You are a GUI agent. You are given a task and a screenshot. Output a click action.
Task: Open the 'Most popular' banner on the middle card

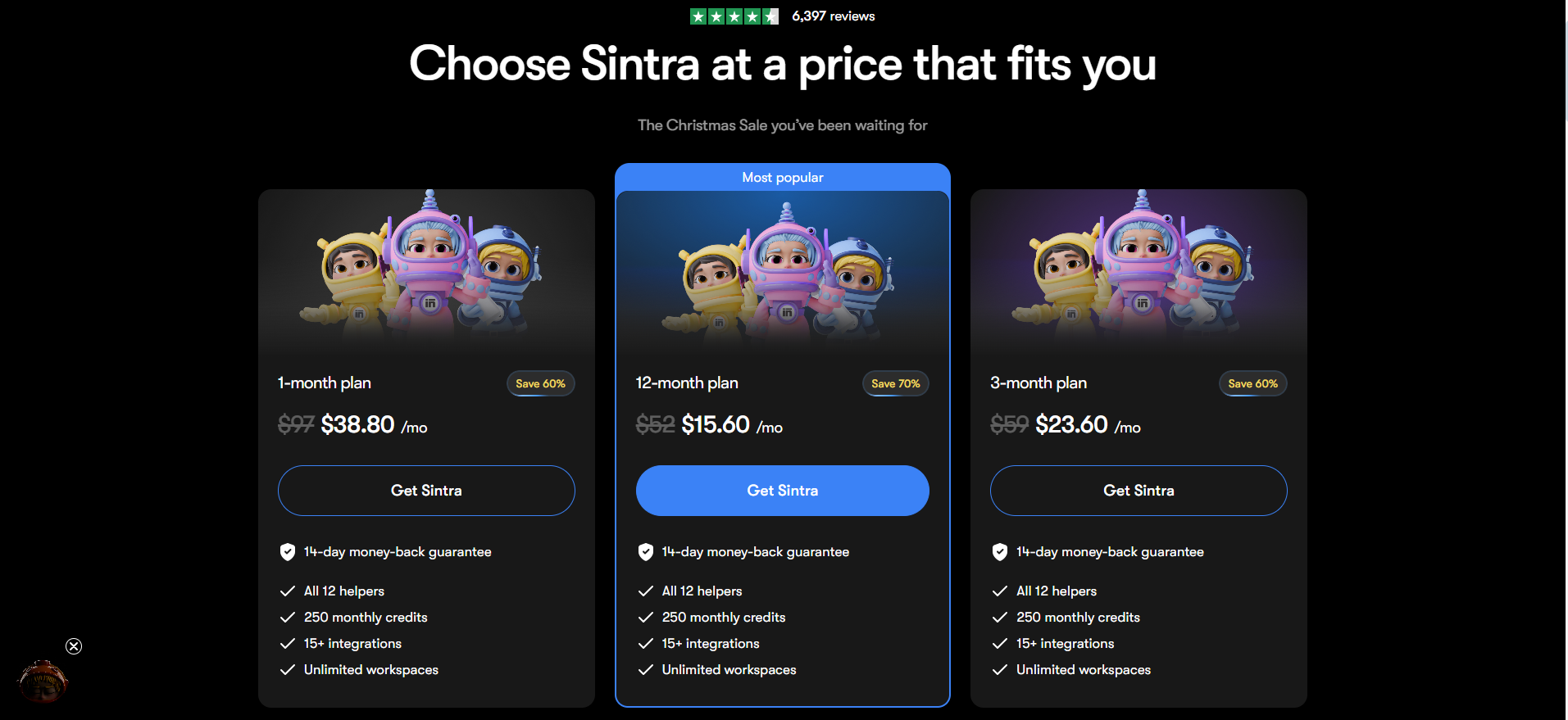(782, 177)
